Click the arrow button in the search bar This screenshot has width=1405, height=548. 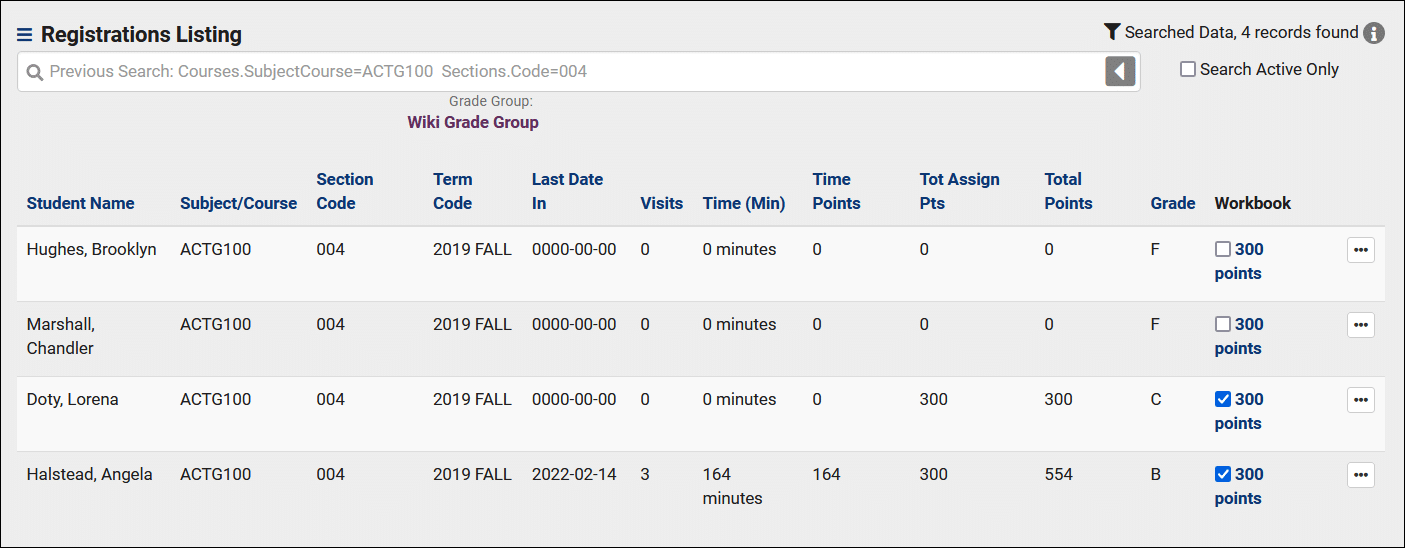click(1120, 71)
